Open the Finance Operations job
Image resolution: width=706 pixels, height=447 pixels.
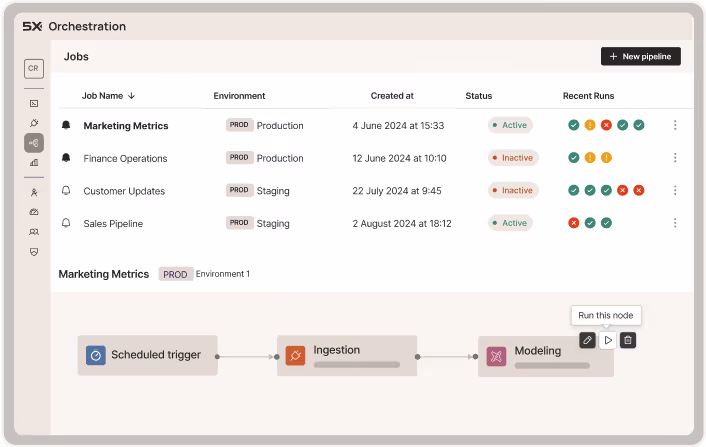(125, 158)
